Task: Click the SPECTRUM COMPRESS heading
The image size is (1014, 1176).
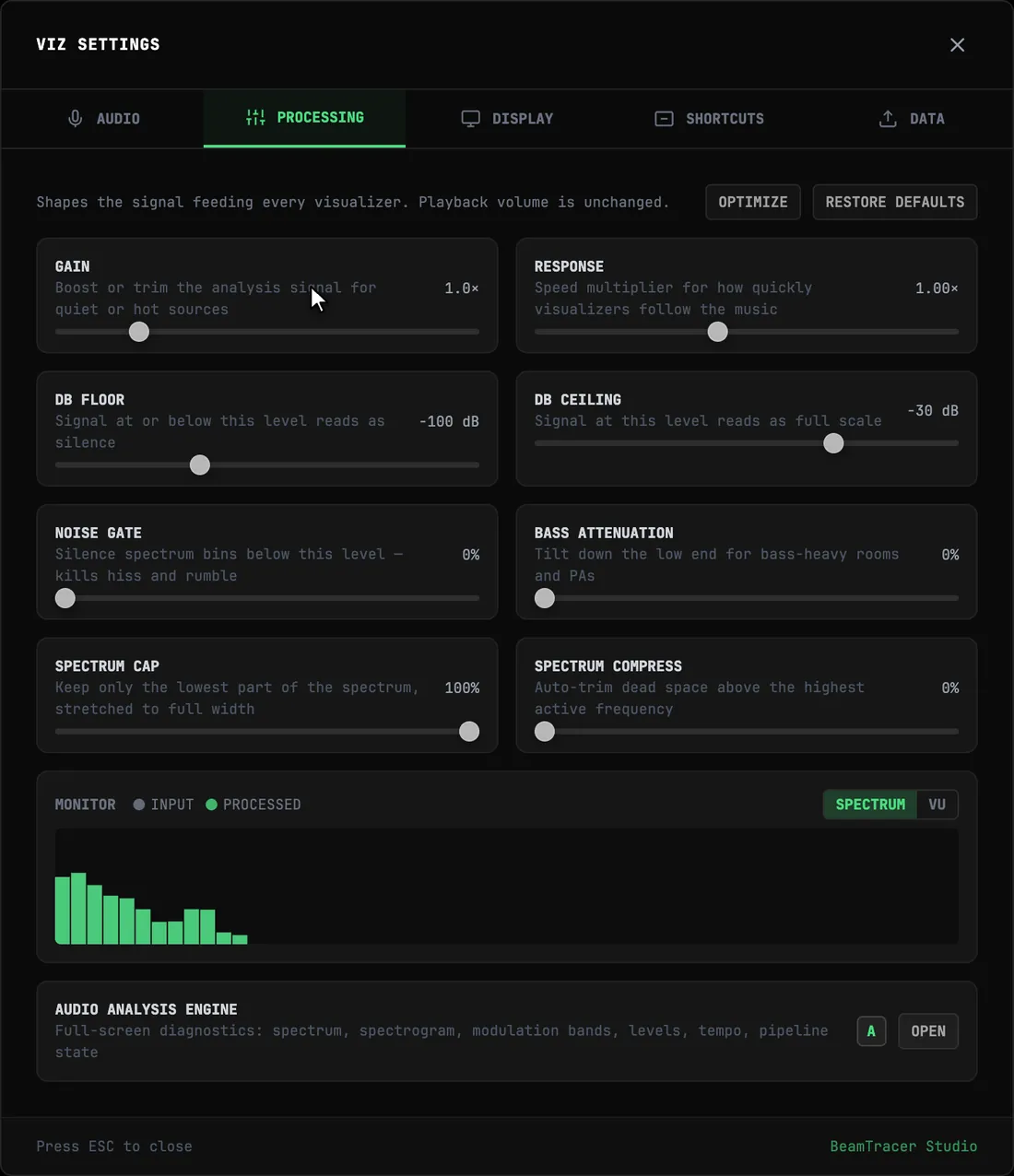Action: (608, 665)
